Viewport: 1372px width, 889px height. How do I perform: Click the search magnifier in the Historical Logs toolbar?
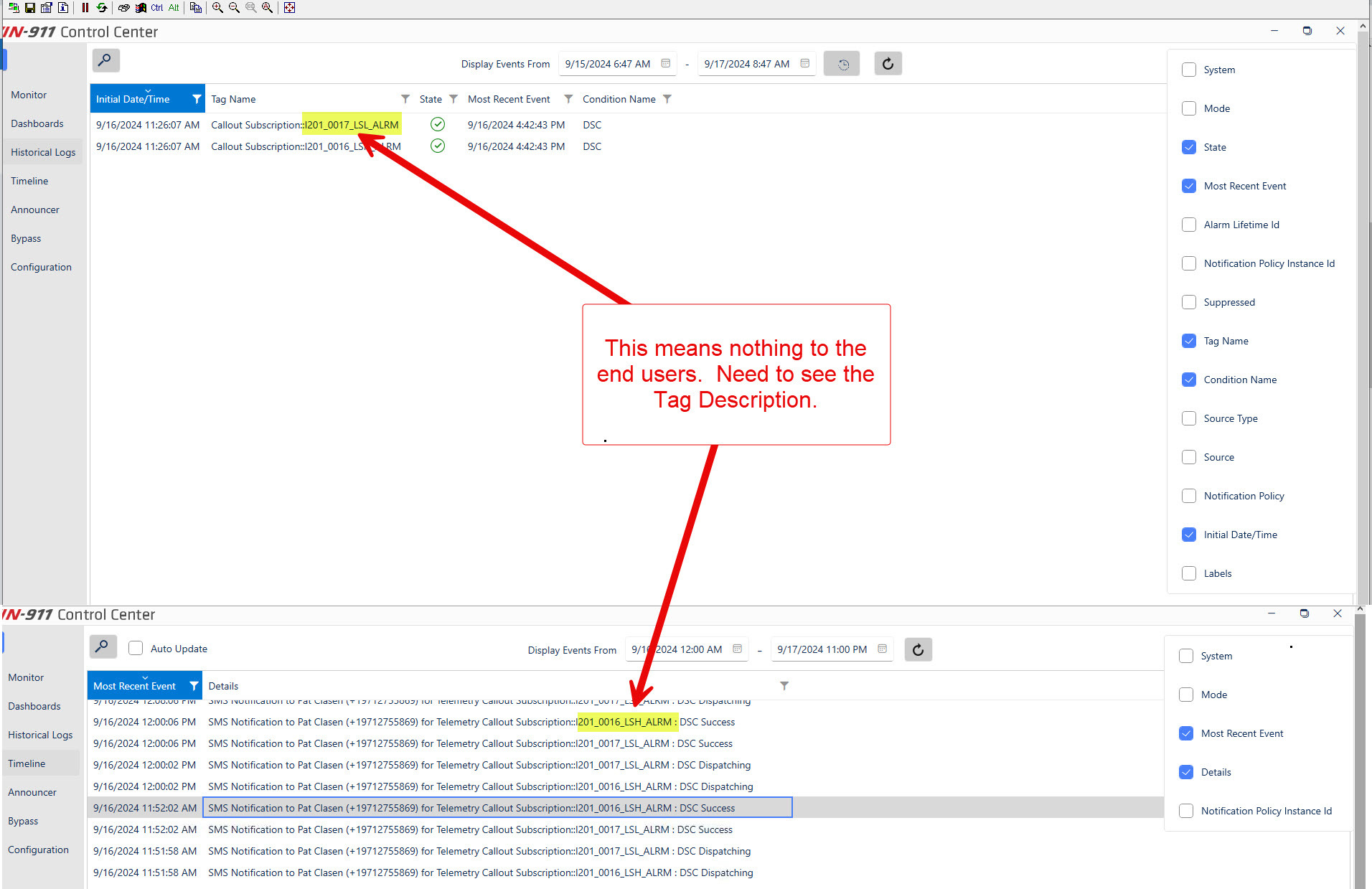pos(105,60)
